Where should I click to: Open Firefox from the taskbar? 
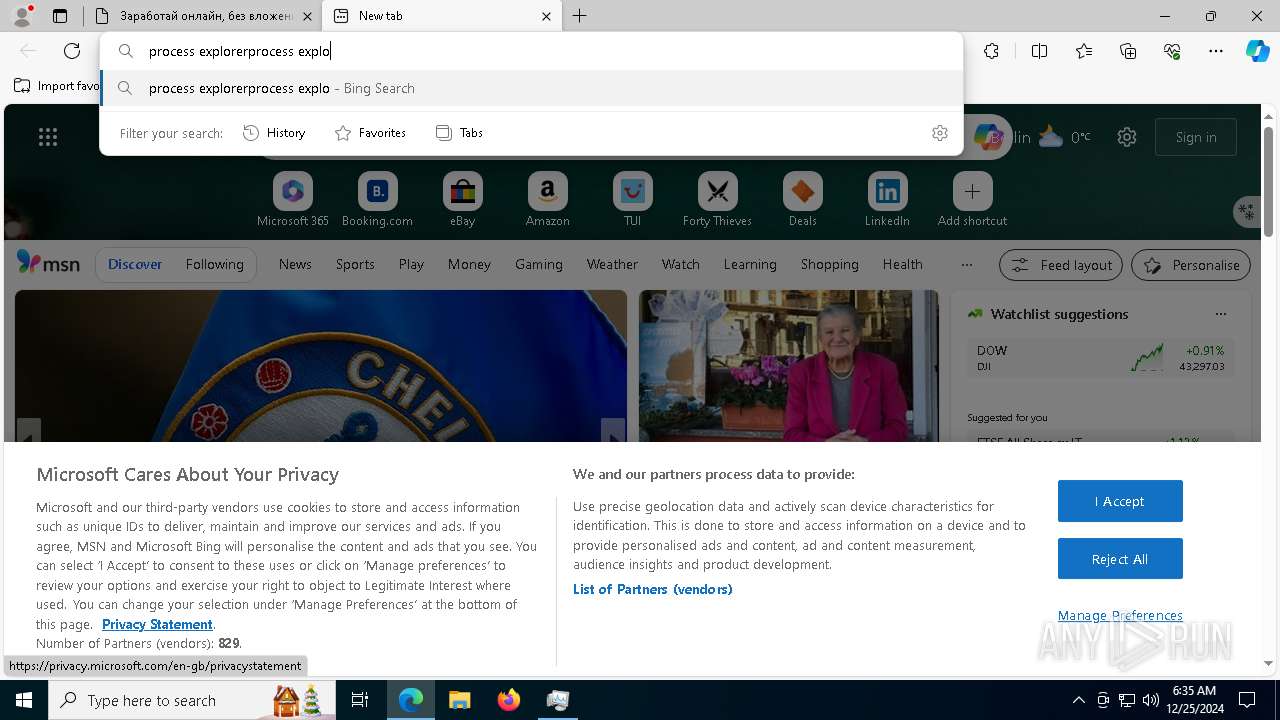pyautogui.click(x=509, y=700)
